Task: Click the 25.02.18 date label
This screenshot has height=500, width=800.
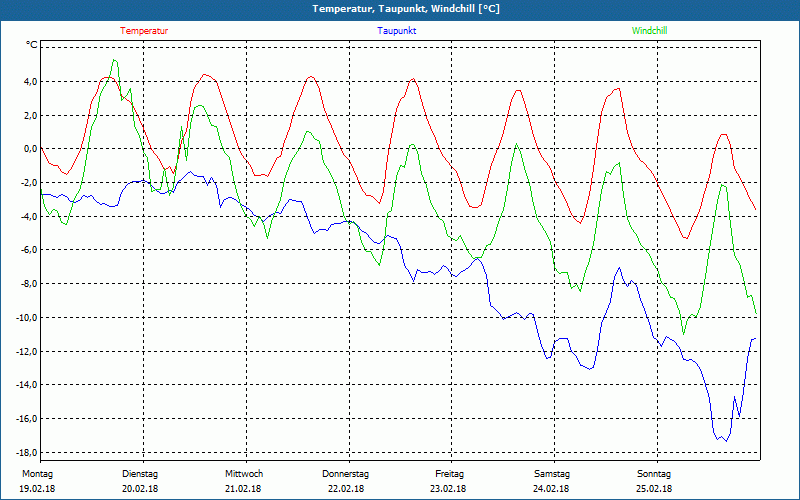Action: click(x=654, y=489)
